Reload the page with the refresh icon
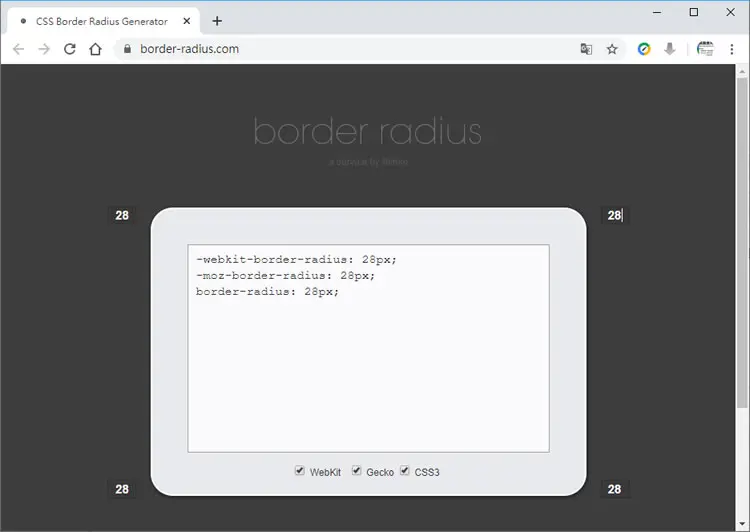 click(x=70, y=49)
